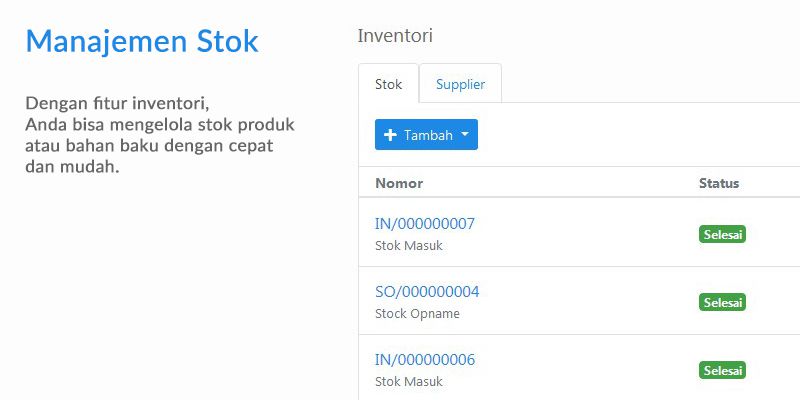Open stock opname SO/000000004
Viewport: 800px width, 400px height.
point(427,291)
